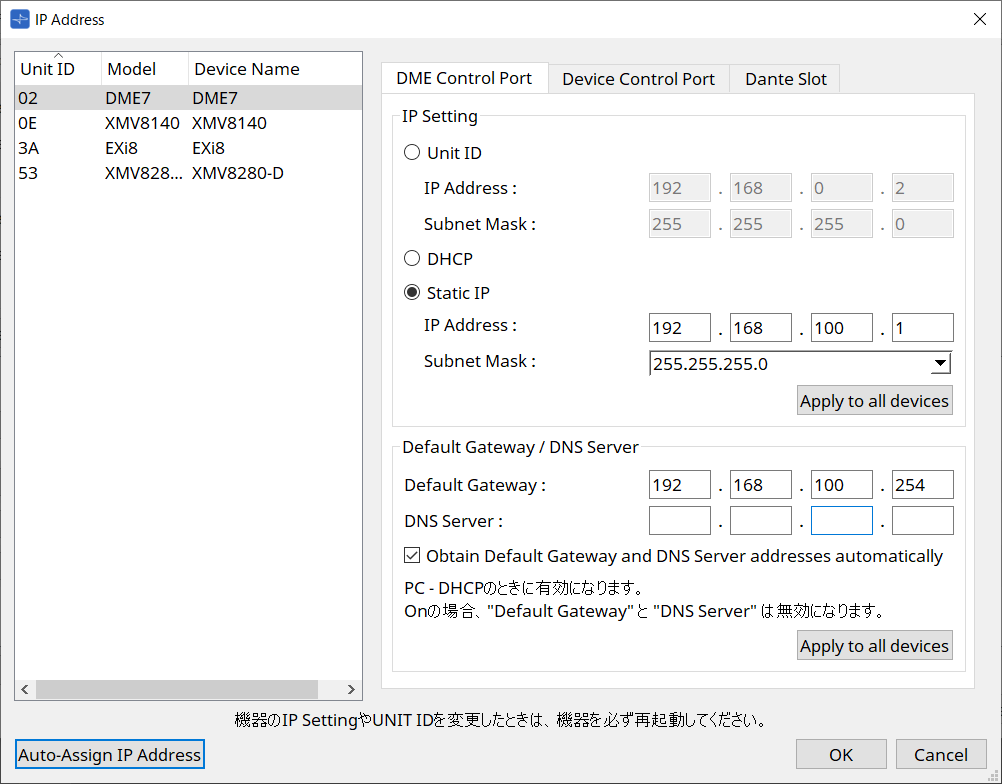The image size is (1002, 784).
Task: Click the Auto-Assign IP Address button
Action: tap(109, 754)
